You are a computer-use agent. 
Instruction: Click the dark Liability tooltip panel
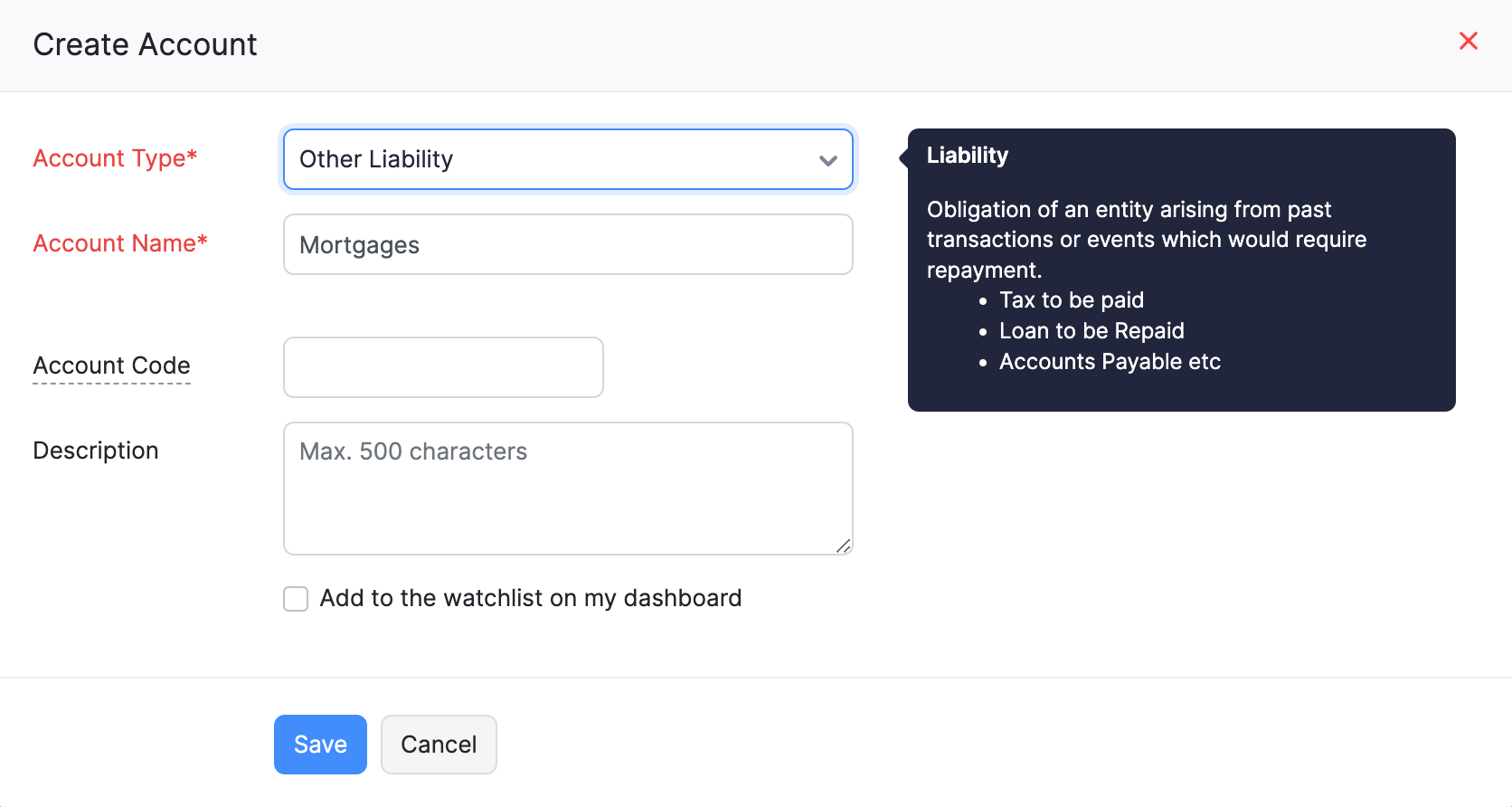coord(1181,271)
